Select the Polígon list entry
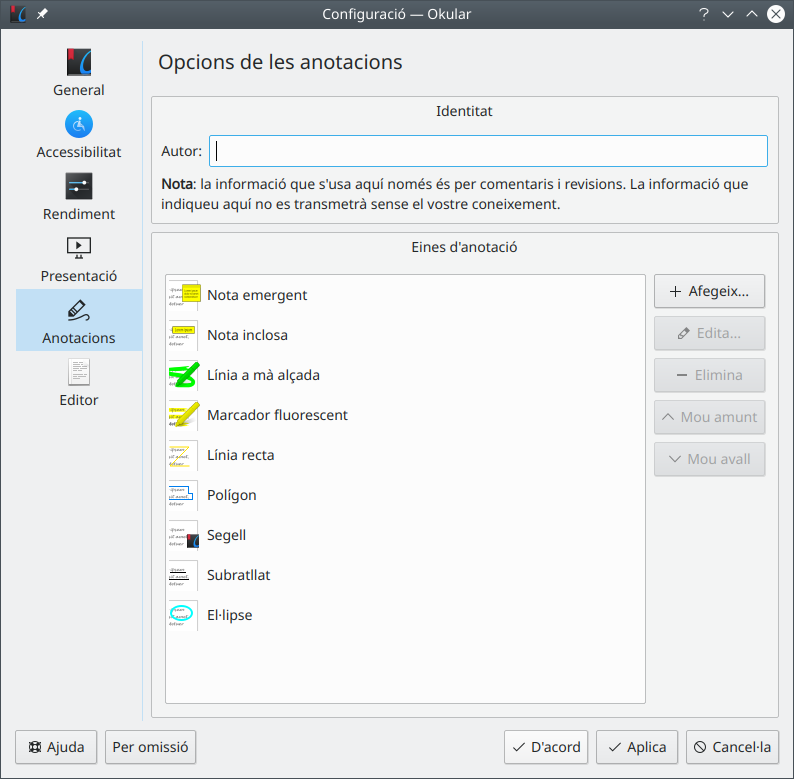This screenshot has height=779, width=794. coord(231,495)
